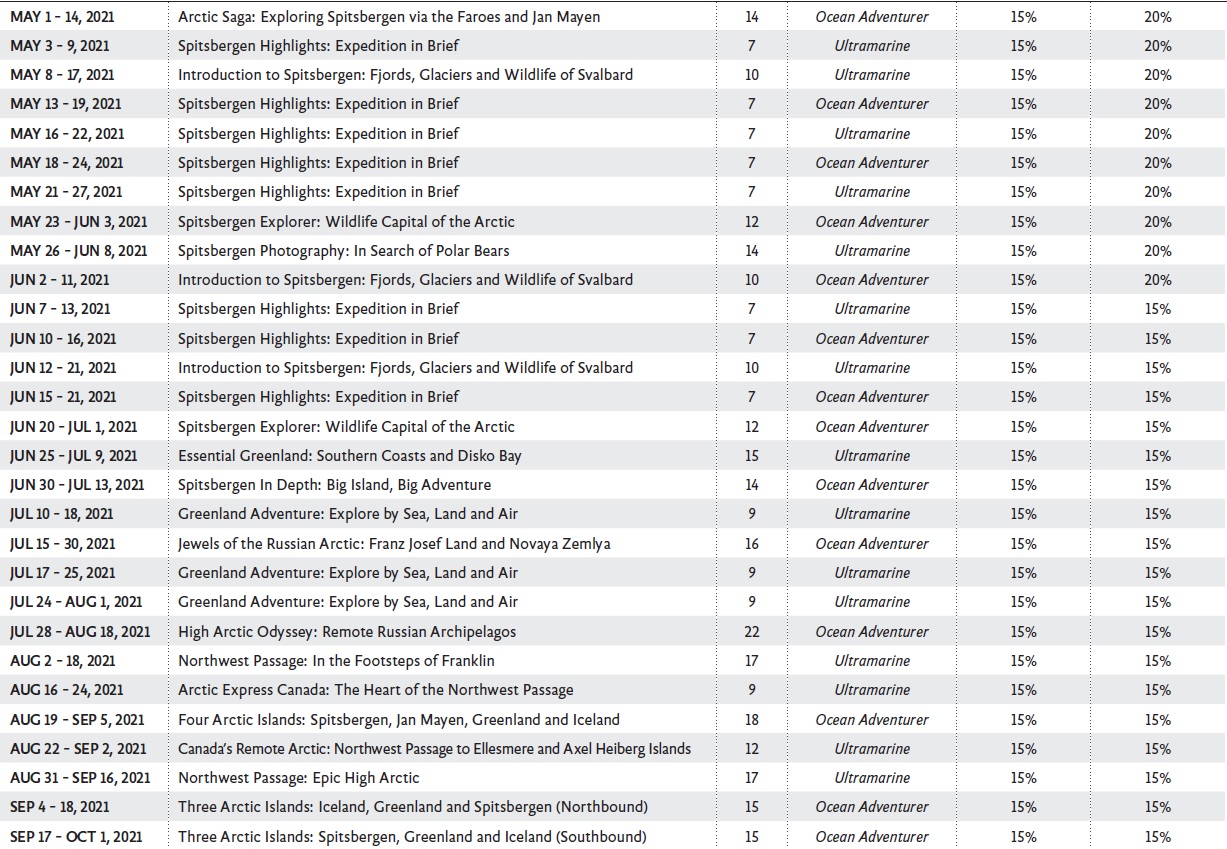This screenshot has width=1227, height=849.
Task: Select the JUL 24 - AUG 1, 2021 date
Action: coord(76,602)
